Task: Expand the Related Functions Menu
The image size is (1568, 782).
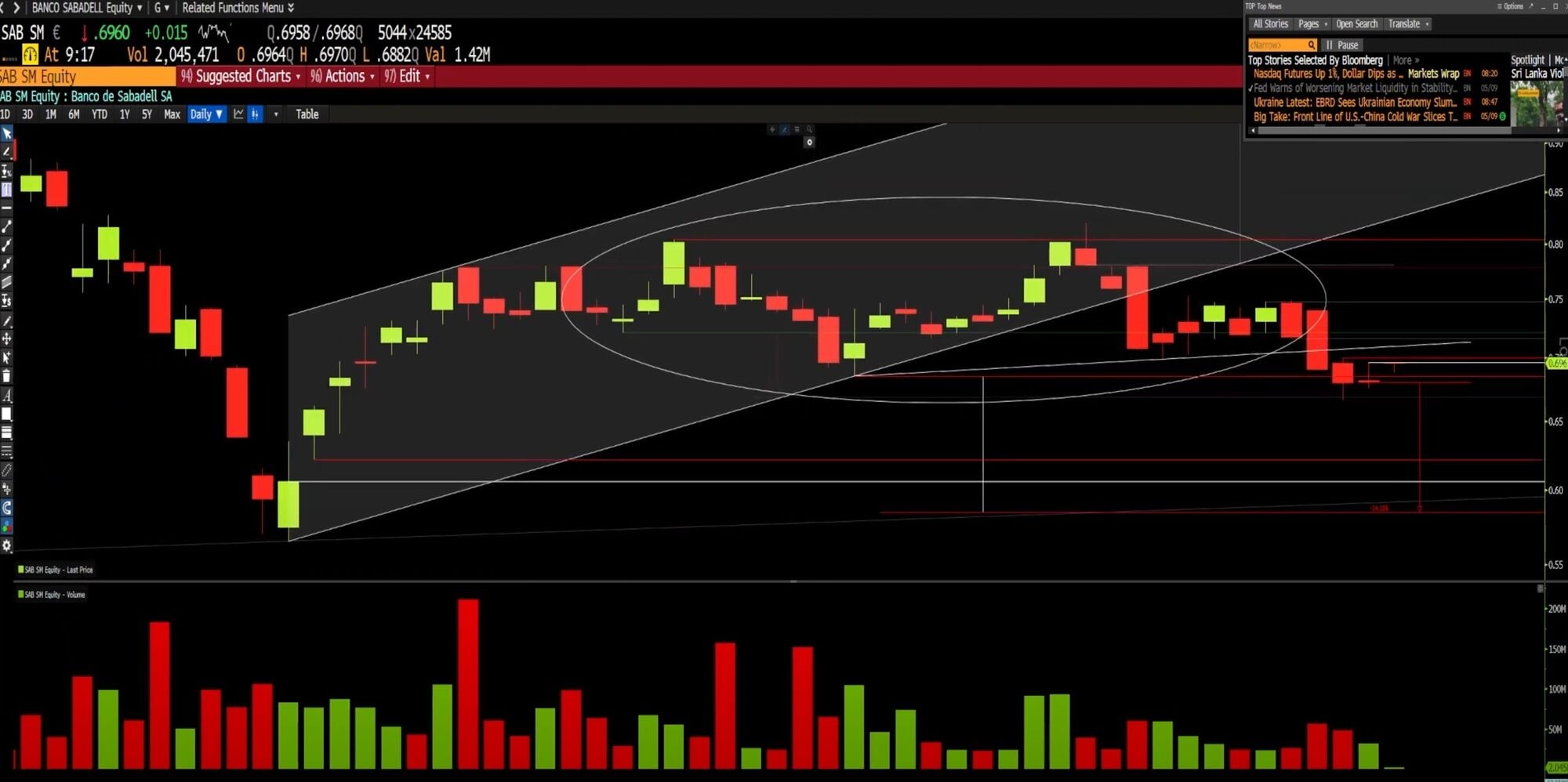Action: 238,8
